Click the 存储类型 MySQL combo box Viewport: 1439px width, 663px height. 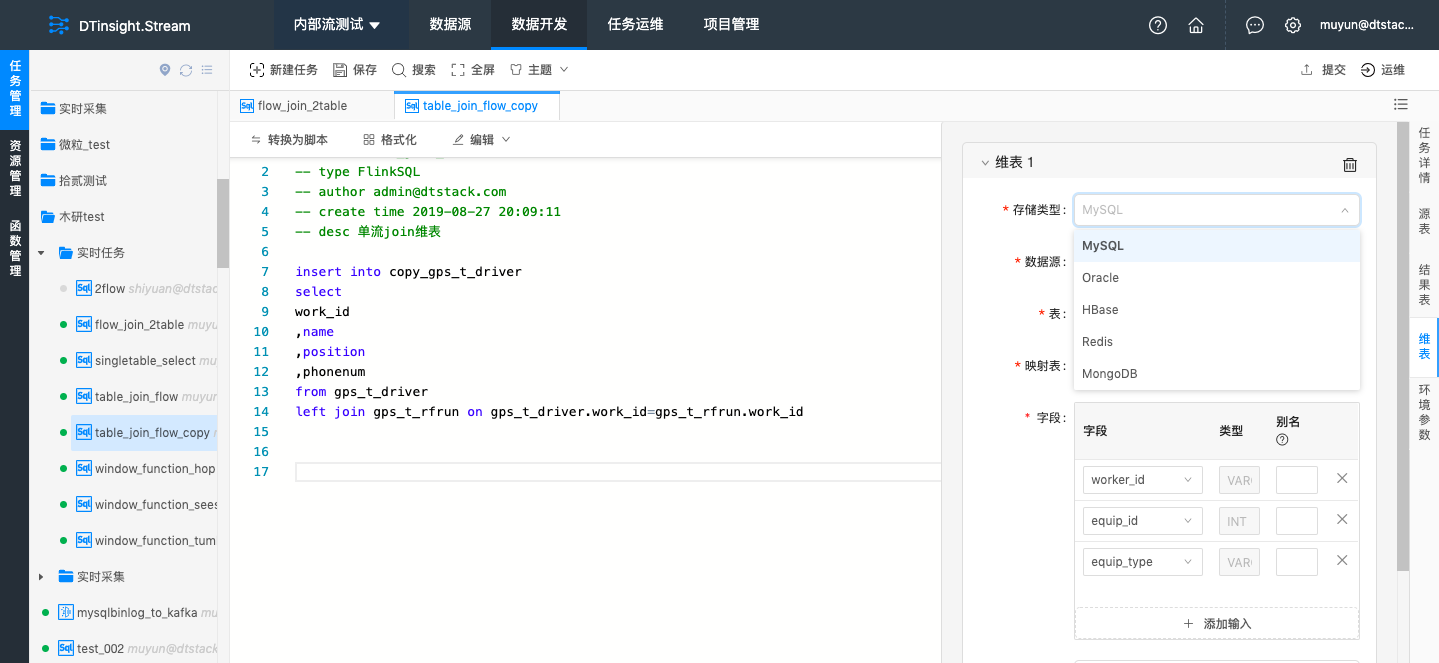point(1216,210)
